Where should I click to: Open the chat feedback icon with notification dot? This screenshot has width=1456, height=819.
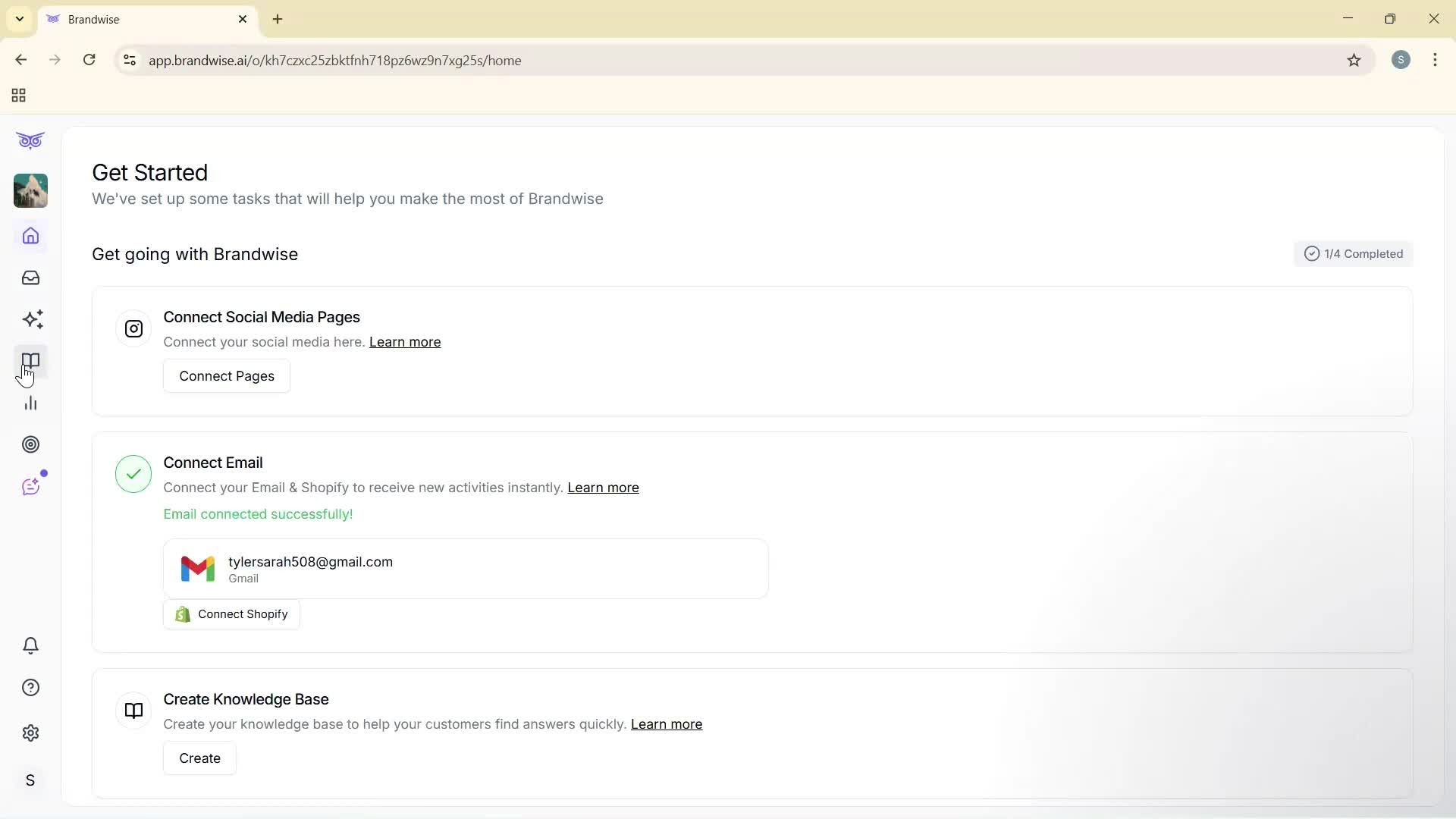31,486
